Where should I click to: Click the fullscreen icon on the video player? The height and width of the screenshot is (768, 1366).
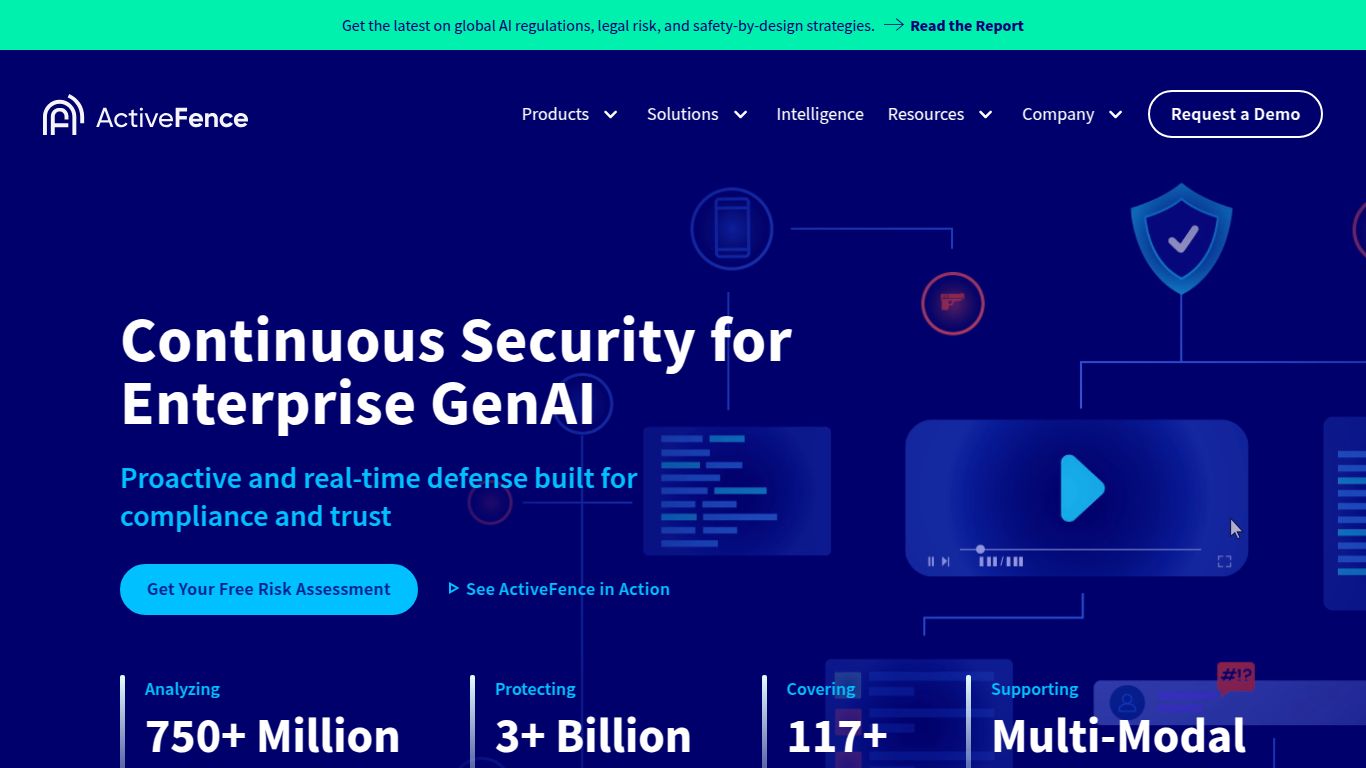click(1224, 561)
